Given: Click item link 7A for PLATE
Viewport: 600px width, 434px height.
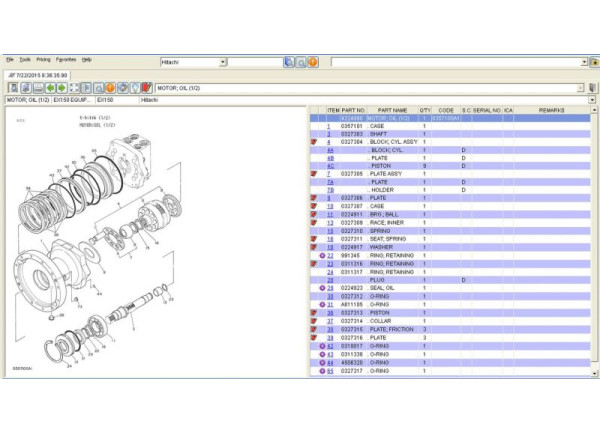Looking at the screenshot, I should pyautogui.click(x=331, y=182).
